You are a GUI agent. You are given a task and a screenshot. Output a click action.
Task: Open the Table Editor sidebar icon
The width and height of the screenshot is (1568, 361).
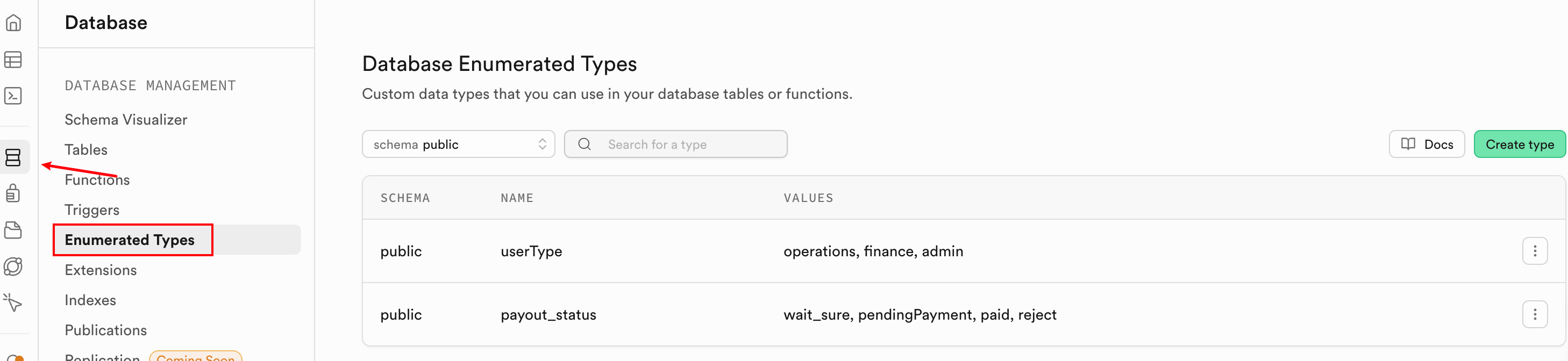pos(13,60)
